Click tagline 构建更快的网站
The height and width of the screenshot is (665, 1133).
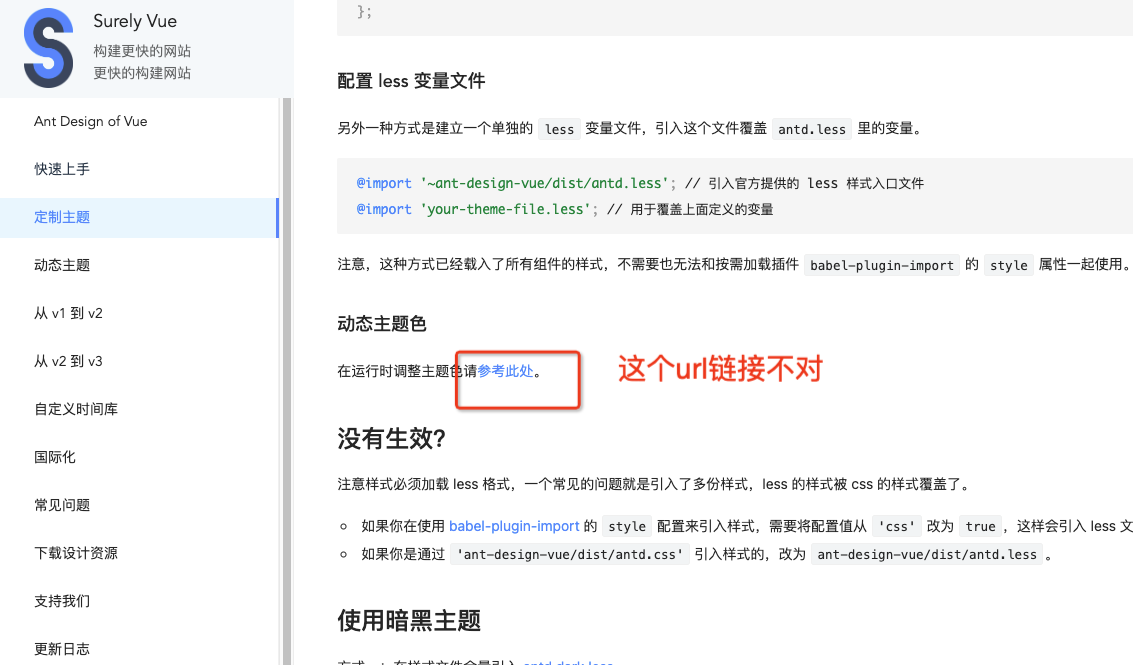pyautogui.click(x=142, y=51)
